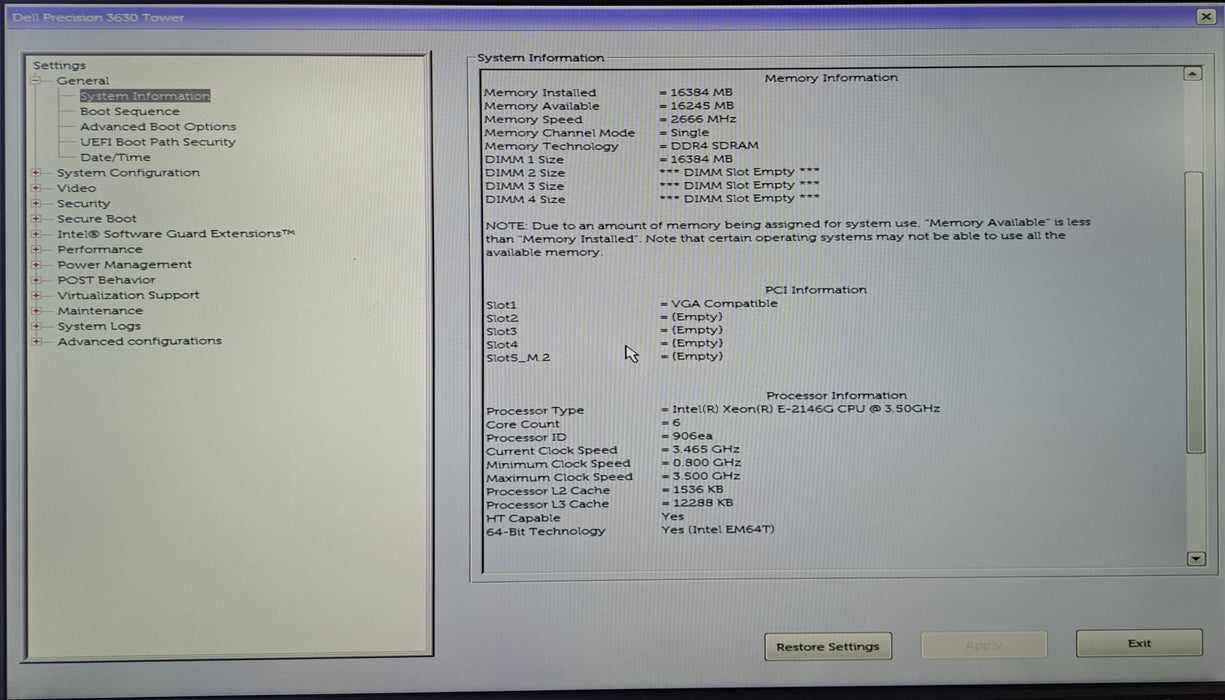The image size is (1225, 700).
Task: Click the Memory Information heading
Action: pyautogui.click(x=831, y=78)
